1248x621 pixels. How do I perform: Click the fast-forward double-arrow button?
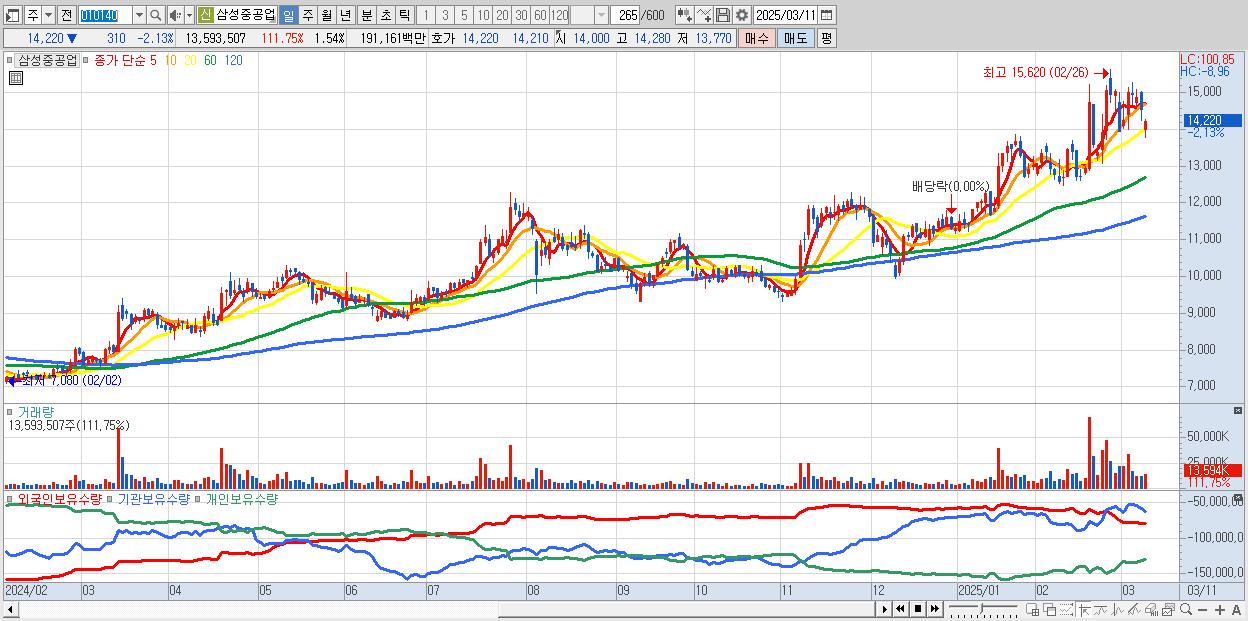[x=934, y=609]
